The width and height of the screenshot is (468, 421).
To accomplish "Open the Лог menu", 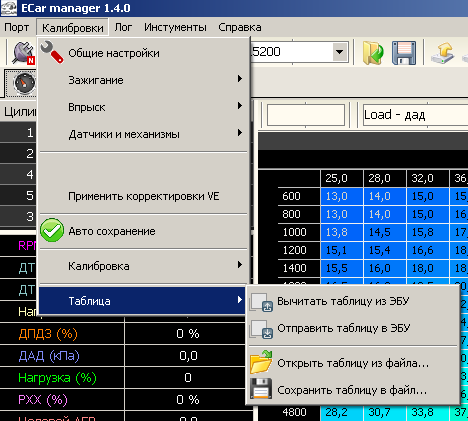I will 123,27.
